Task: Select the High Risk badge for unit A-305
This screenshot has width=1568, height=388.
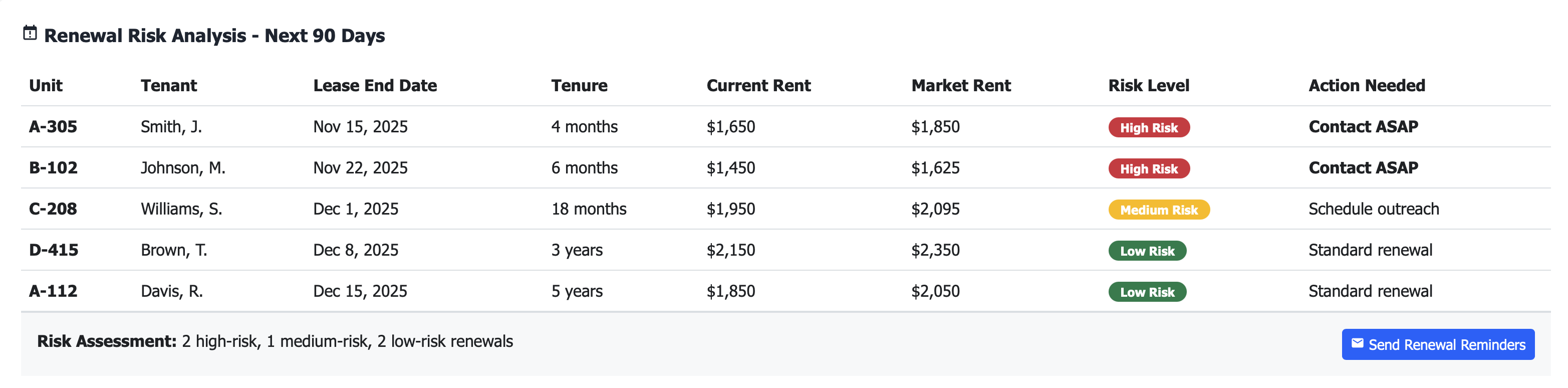Action: point(1149,127)
